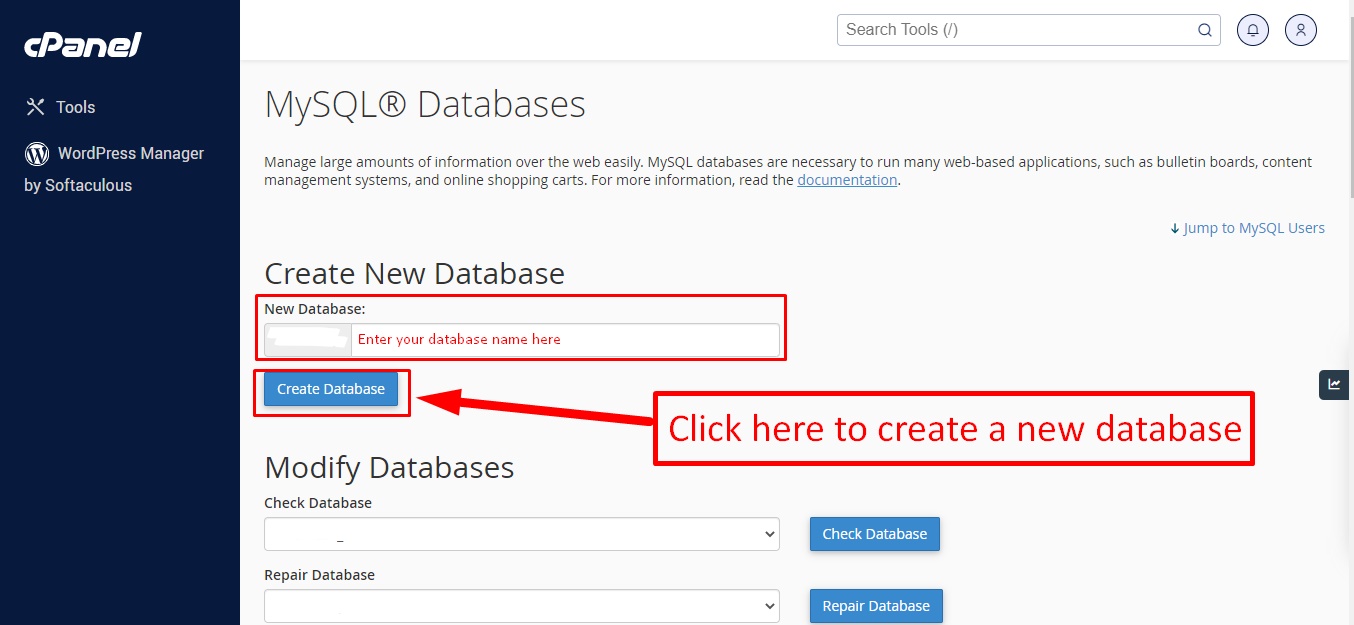Screen dimensions: 1354x625
Task: Click the magnifier icon in the search box
Action: pos(1205,30)
